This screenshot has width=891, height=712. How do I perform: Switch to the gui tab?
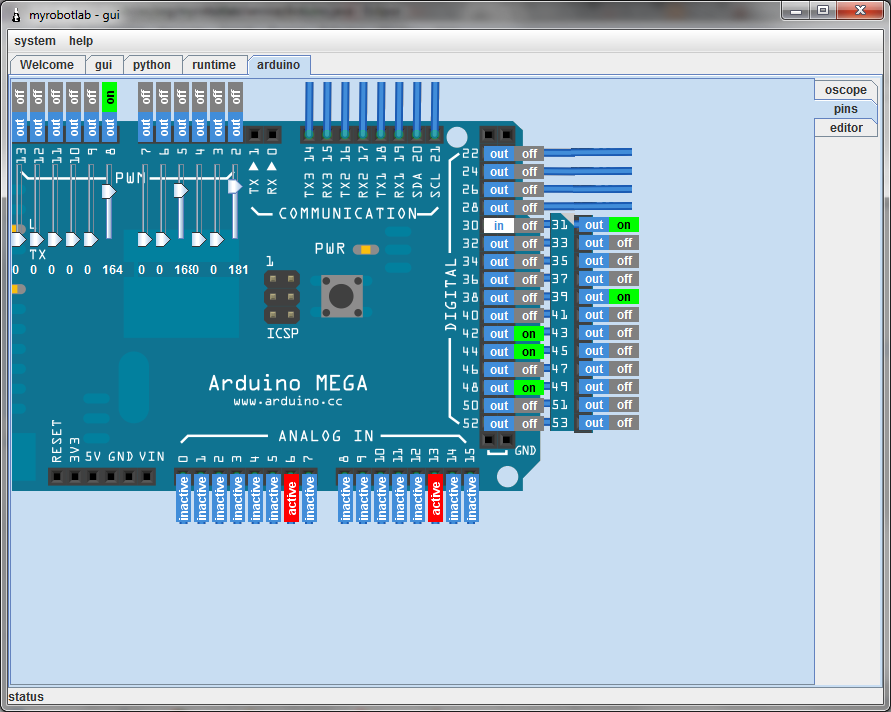(x=103, y=65)
